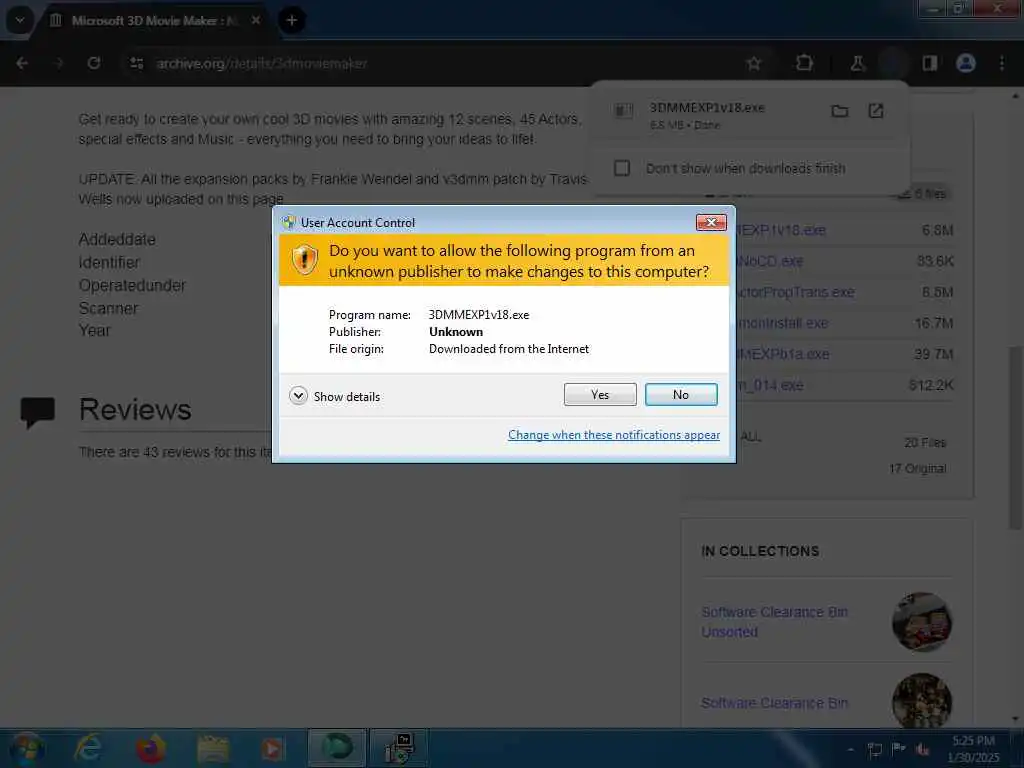Image resolution: width=1024 pixels, height=768 pixels.
Task: Open the tab search dropdown arrow
Action: [20, 20]
